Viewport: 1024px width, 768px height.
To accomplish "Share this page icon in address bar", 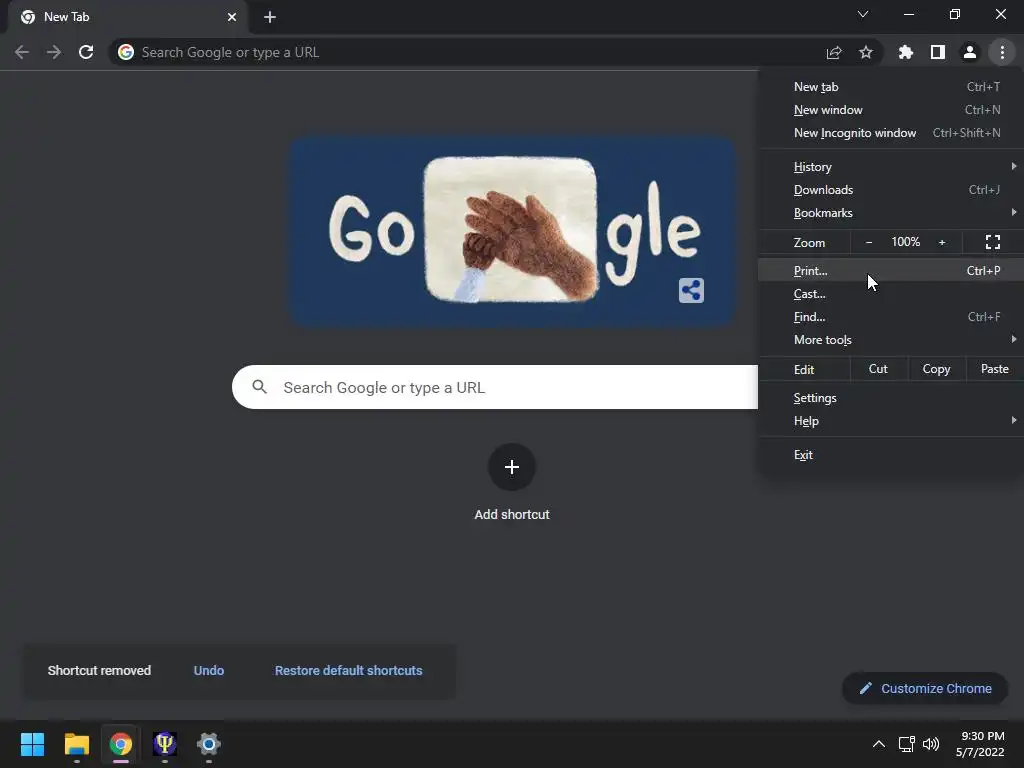I will [834, 52].
